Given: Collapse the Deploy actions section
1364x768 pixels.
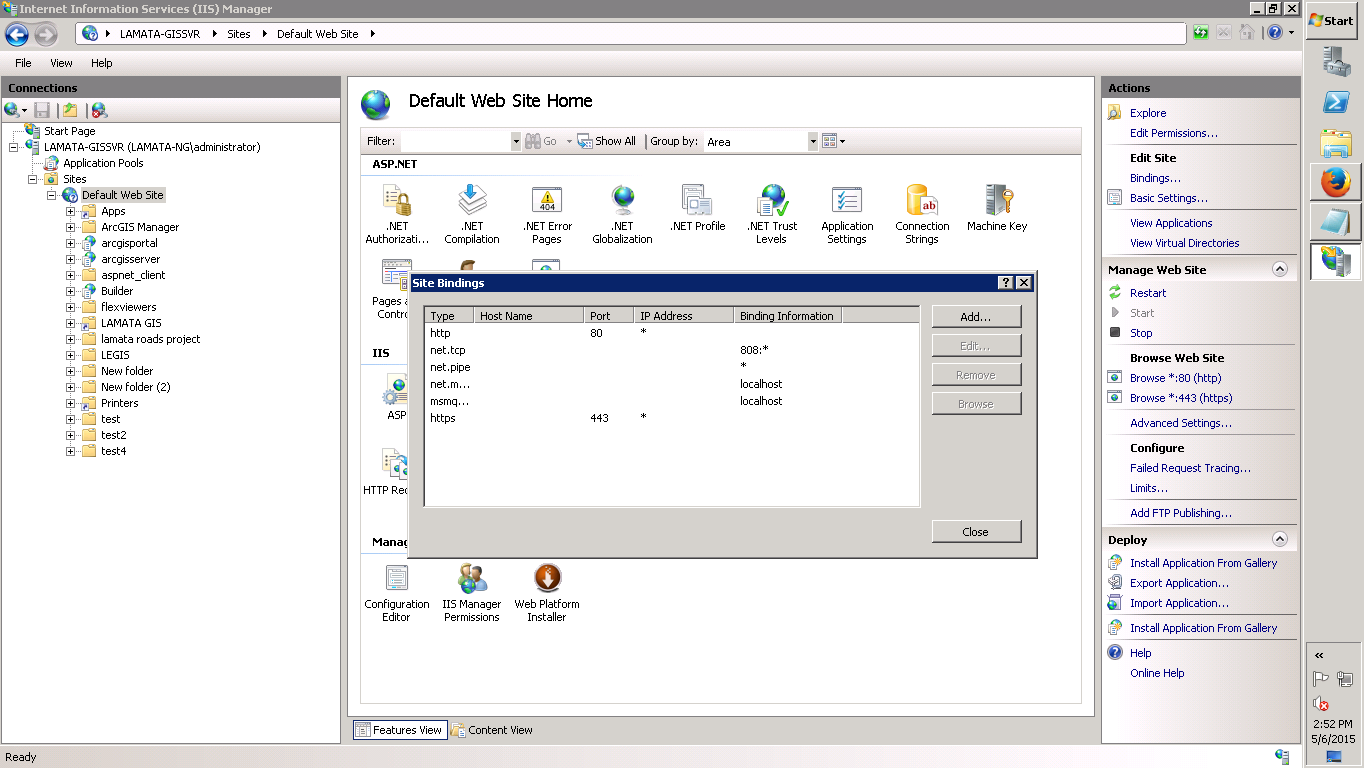Looking at the screenshot, I should point(1279,539).
